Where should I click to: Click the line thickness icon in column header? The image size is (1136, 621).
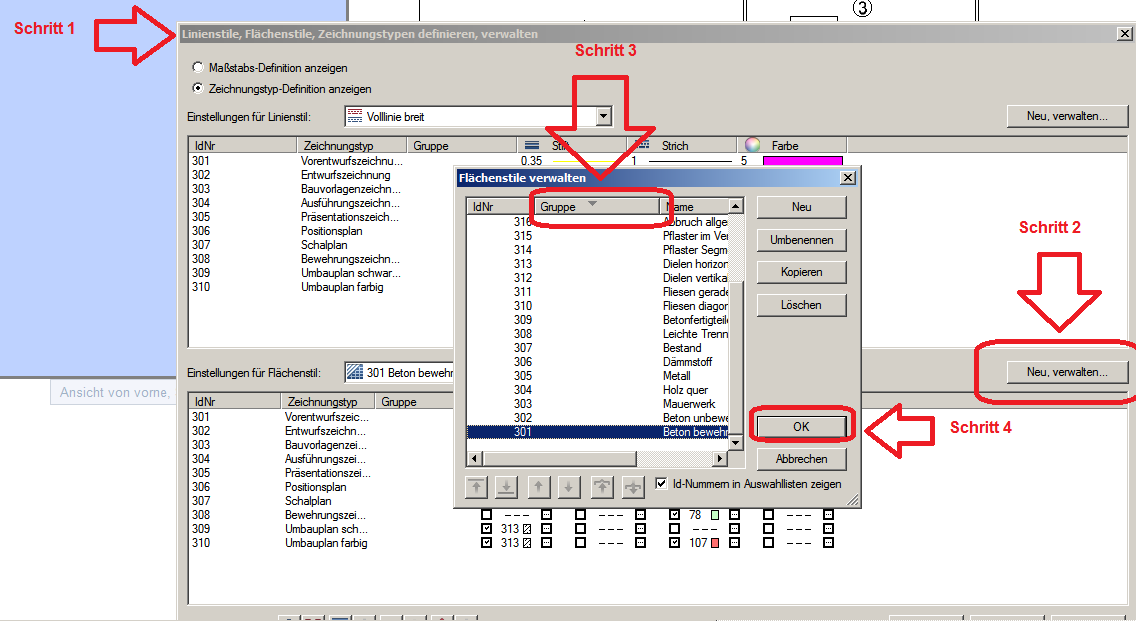pos(532,146)
